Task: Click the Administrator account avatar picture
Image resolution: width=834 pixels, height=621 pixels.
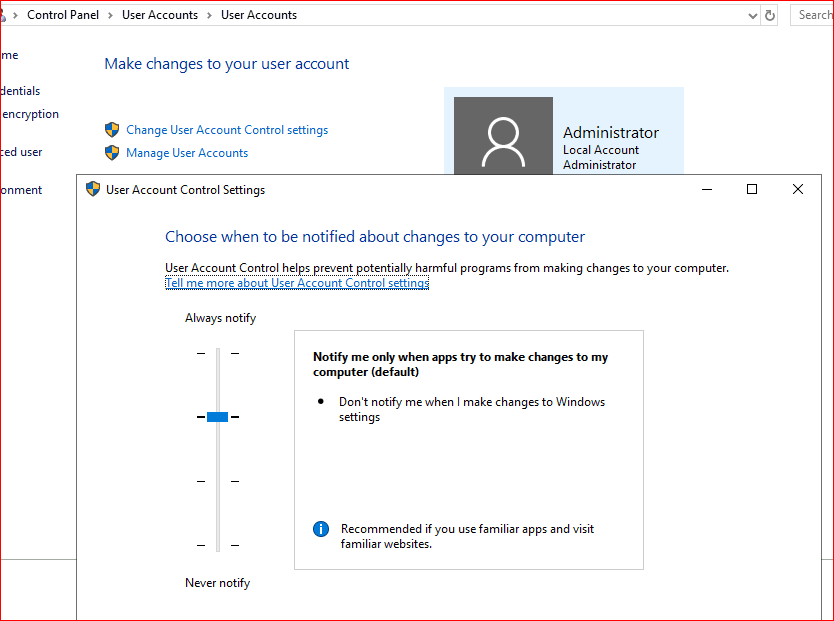Action: coord(503,140)
